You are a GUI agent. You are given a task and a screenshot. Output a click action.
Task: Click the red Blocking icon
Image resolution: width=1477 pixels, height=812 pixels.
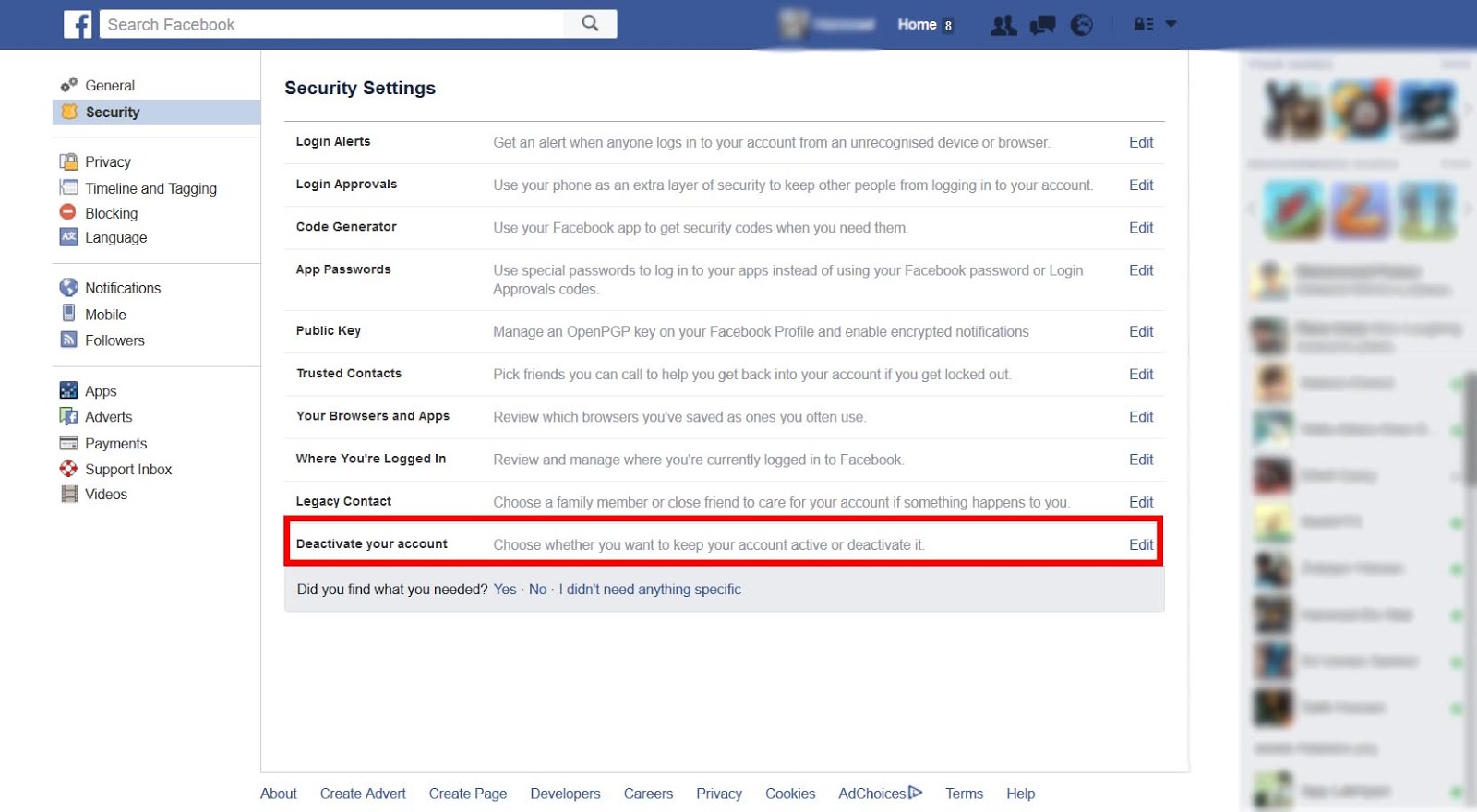(x=68, y=212)
